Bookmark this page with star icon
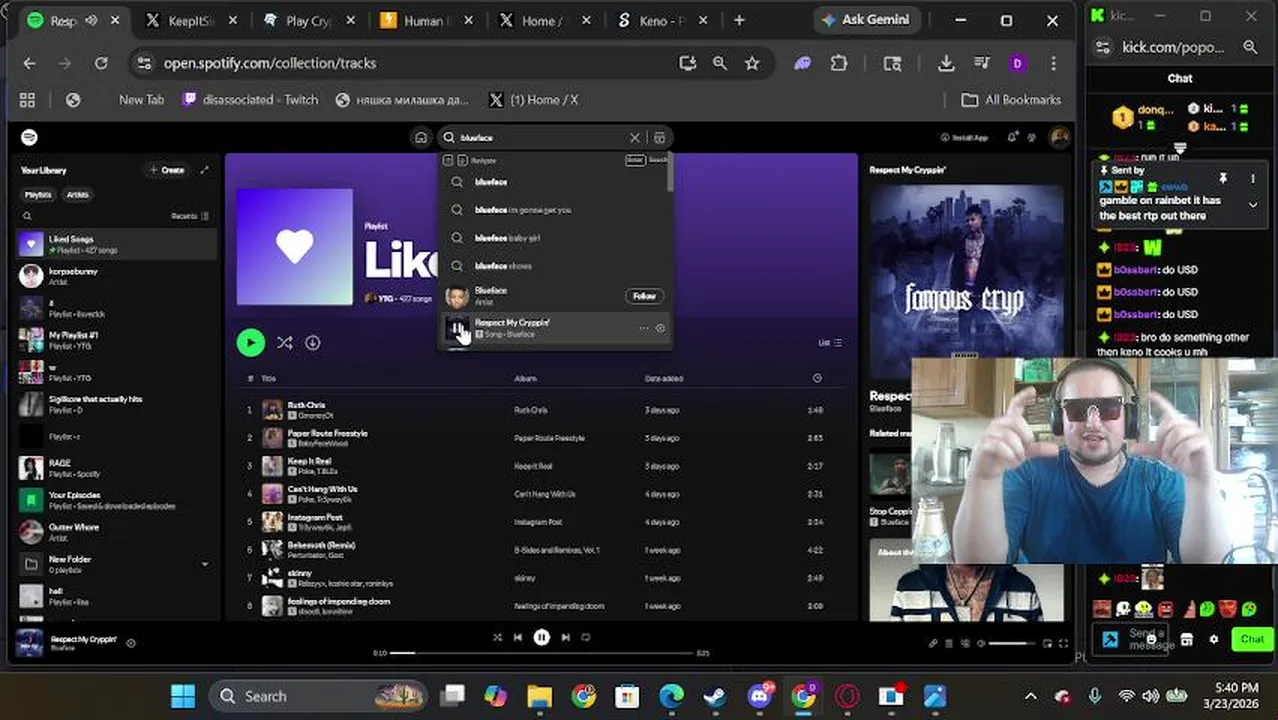This screenshot has height=720, width=1278. pyautogui.click(x=752, y=63)
